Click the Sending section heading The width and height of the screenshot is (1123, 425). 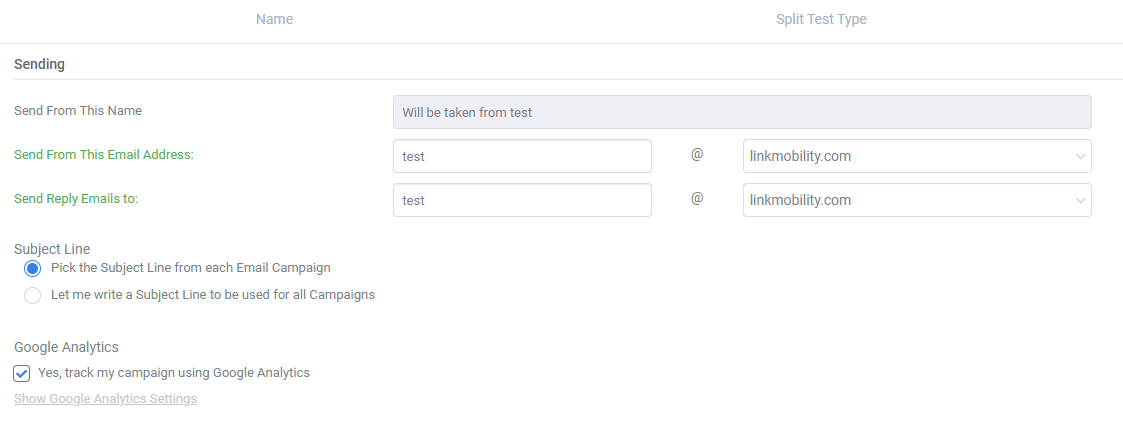tap(39, 65)
